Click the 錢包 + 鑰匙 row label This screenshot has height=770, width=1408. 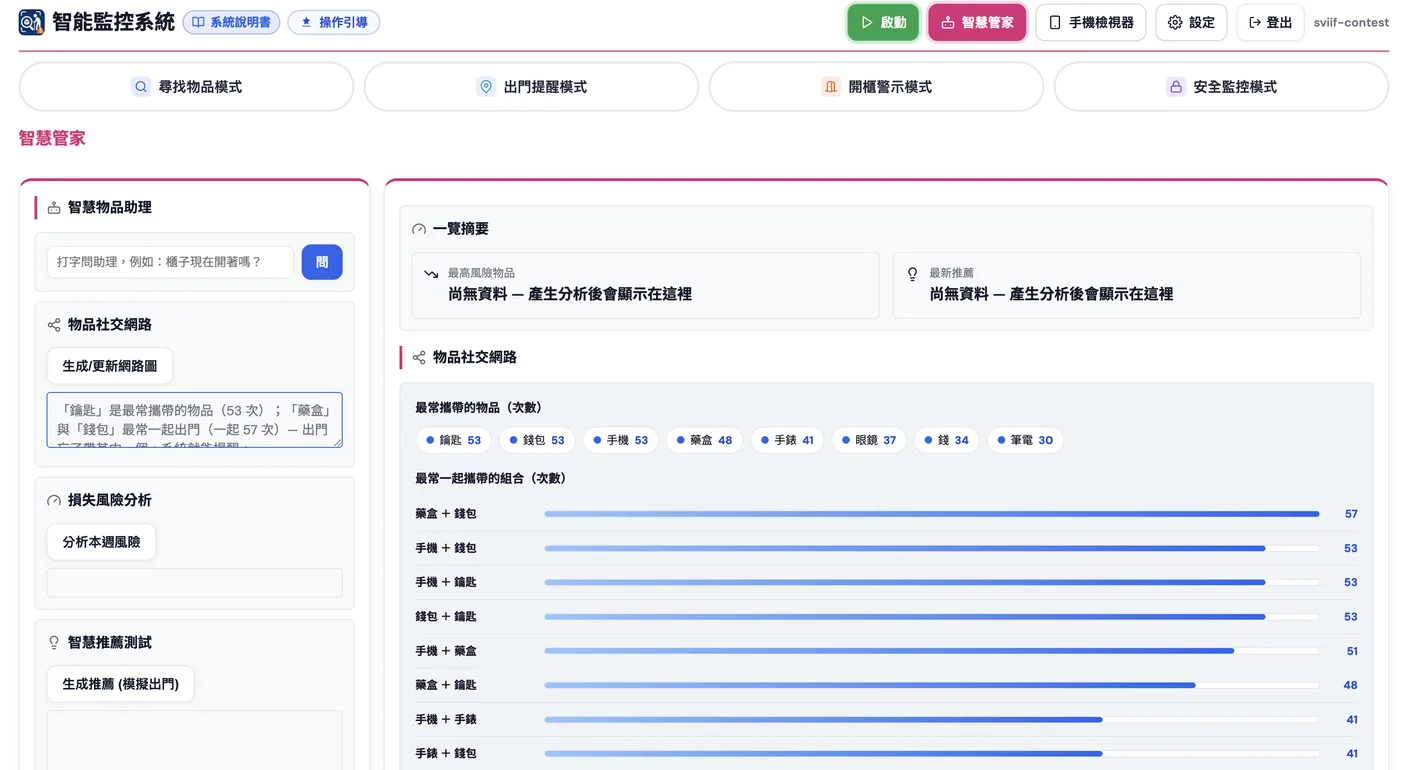(x=446, y=617)
